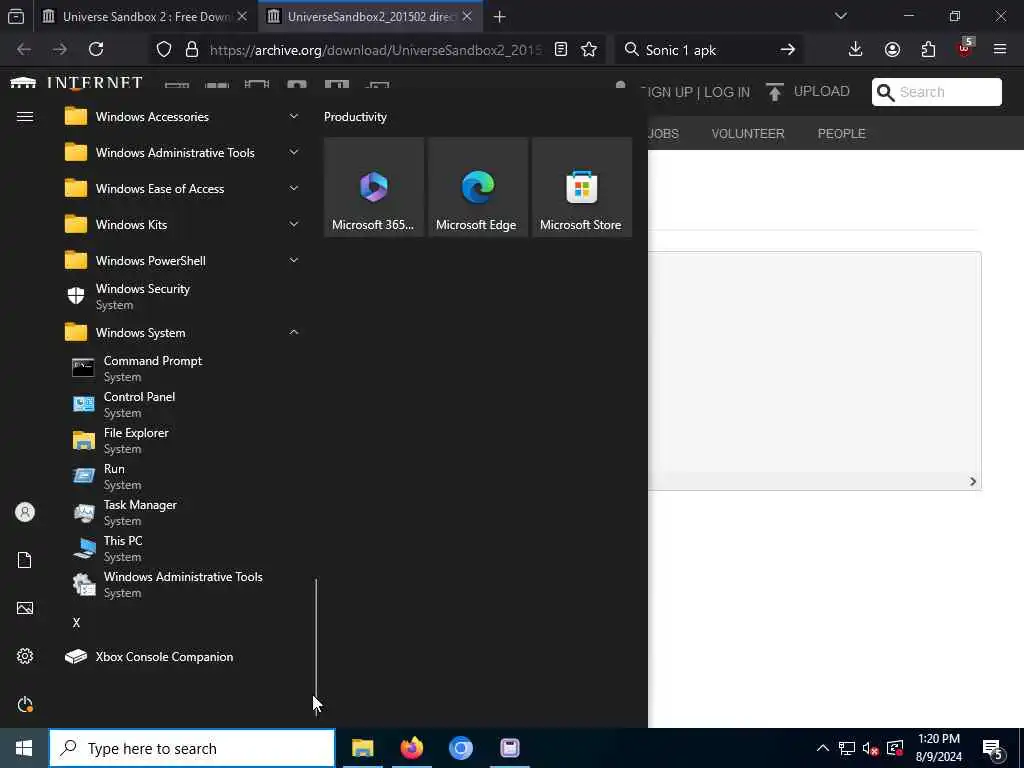This screenshot has height=768, width=1024.
Task: Click the right scroll arrow of page box
Action: tap(972, 481)
